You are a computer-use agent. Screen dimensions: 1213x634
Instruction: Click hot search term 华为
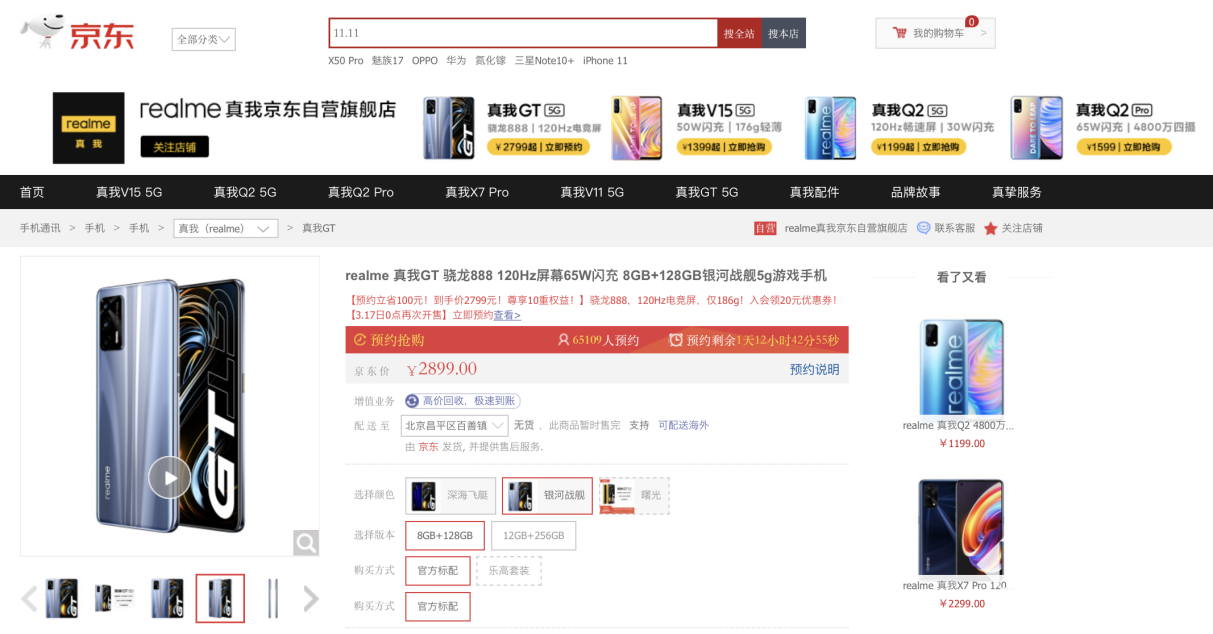coord(456,61)
